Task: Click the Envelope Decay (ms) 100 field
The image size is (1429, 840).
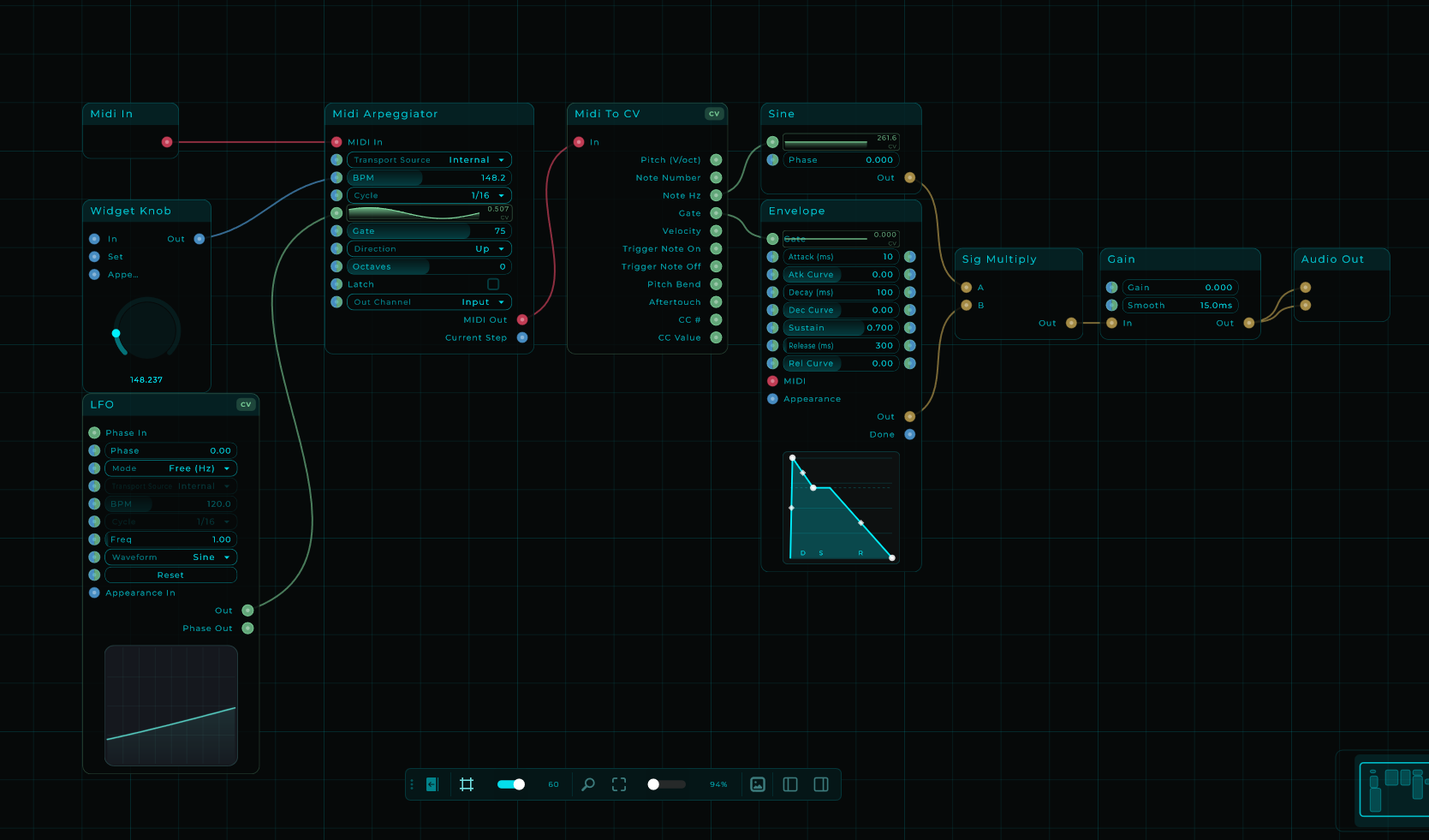Action: (x=841, y=293)
